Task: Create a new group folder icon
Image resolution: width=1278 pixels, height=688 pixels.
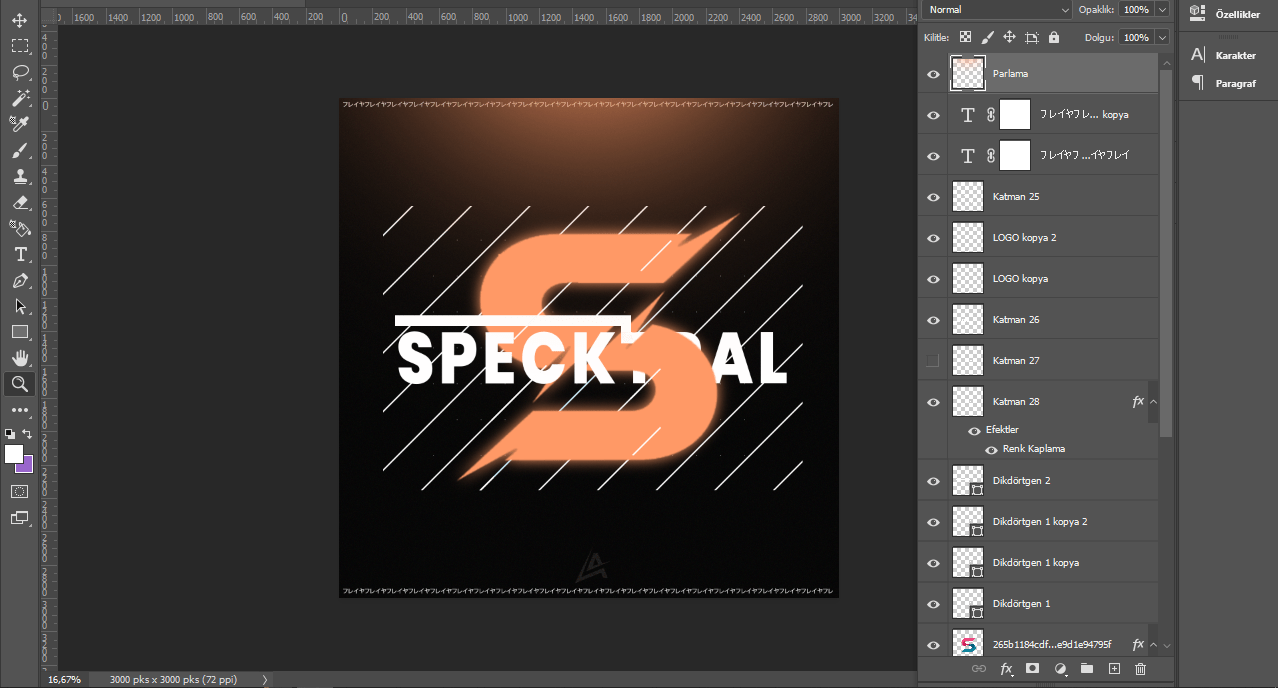Action: (1087, 668)
